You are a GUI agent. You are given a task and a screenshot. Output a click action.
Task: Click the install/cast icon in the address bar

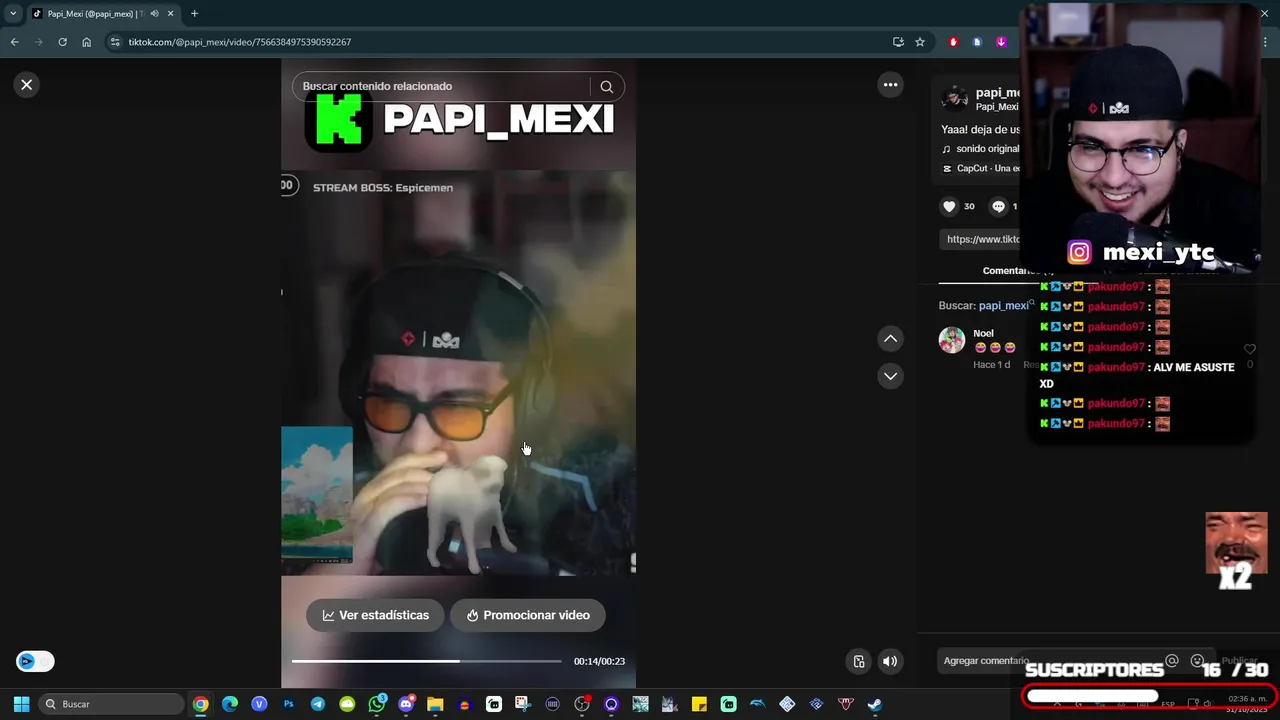tap(898, 42)
